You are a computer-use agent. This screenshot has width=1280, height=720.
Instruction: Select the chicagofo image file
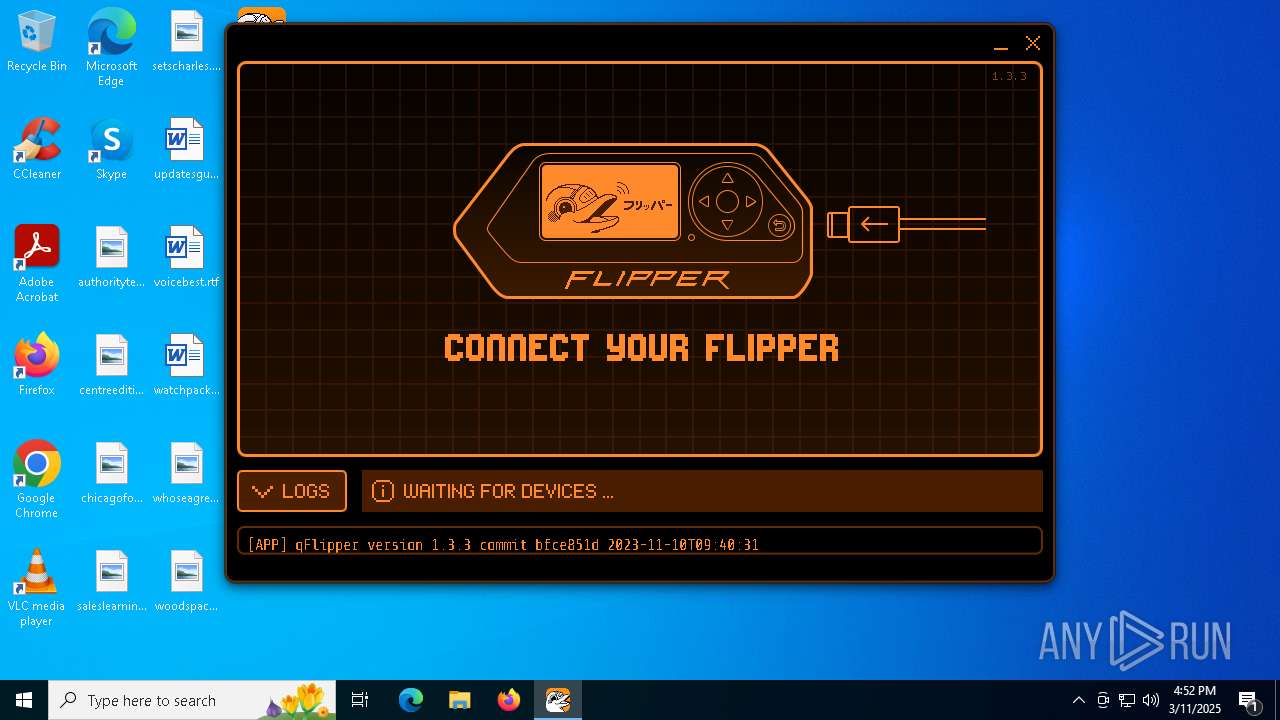111,474
